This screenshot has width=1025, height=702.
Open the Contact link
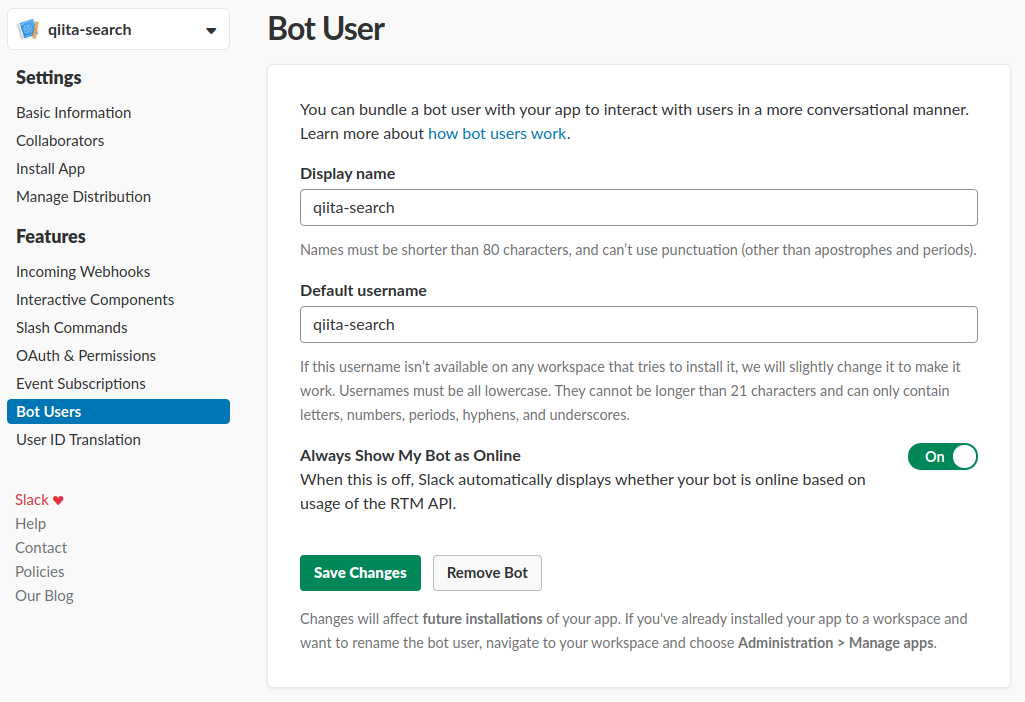tap(41, 548)
